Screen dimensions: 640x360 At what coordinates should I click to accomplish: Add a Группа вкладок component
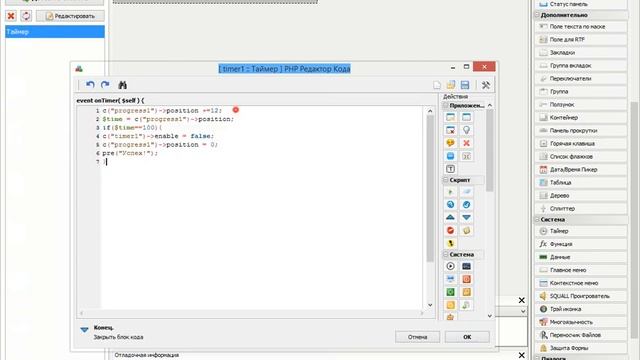coord(581,65)
